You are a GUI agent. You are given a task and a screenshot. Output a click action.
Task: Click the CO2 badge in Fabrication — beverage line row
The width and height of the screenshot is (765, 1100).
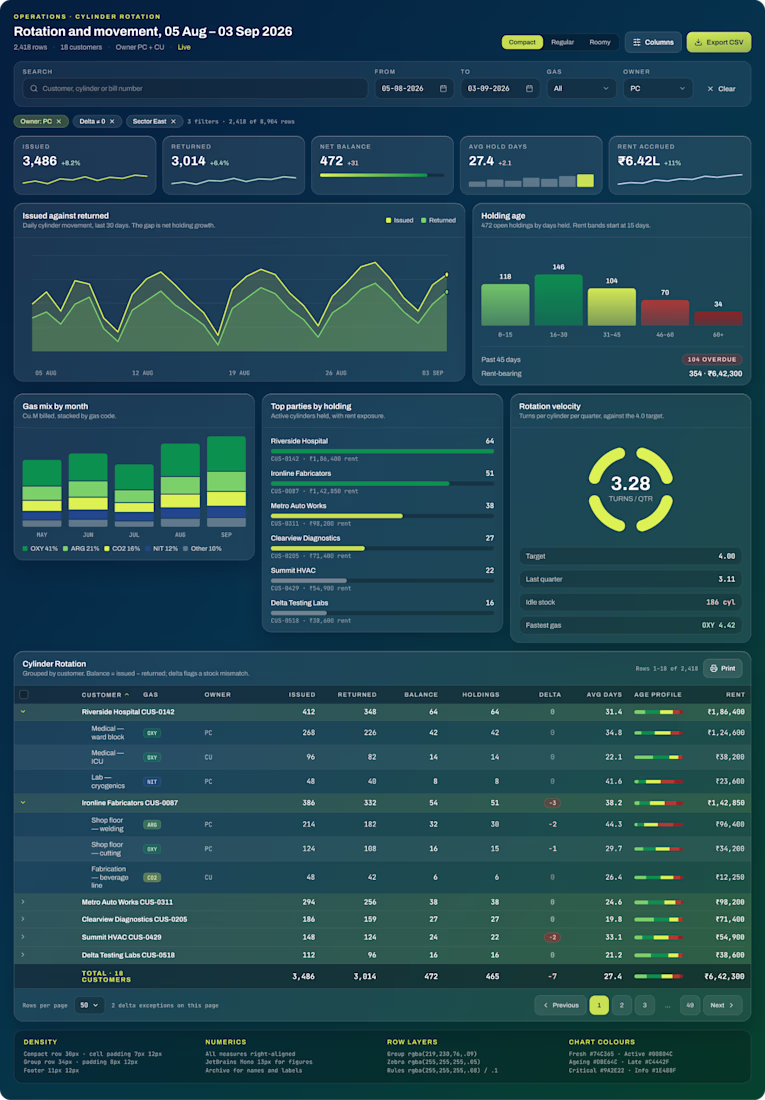152,877
